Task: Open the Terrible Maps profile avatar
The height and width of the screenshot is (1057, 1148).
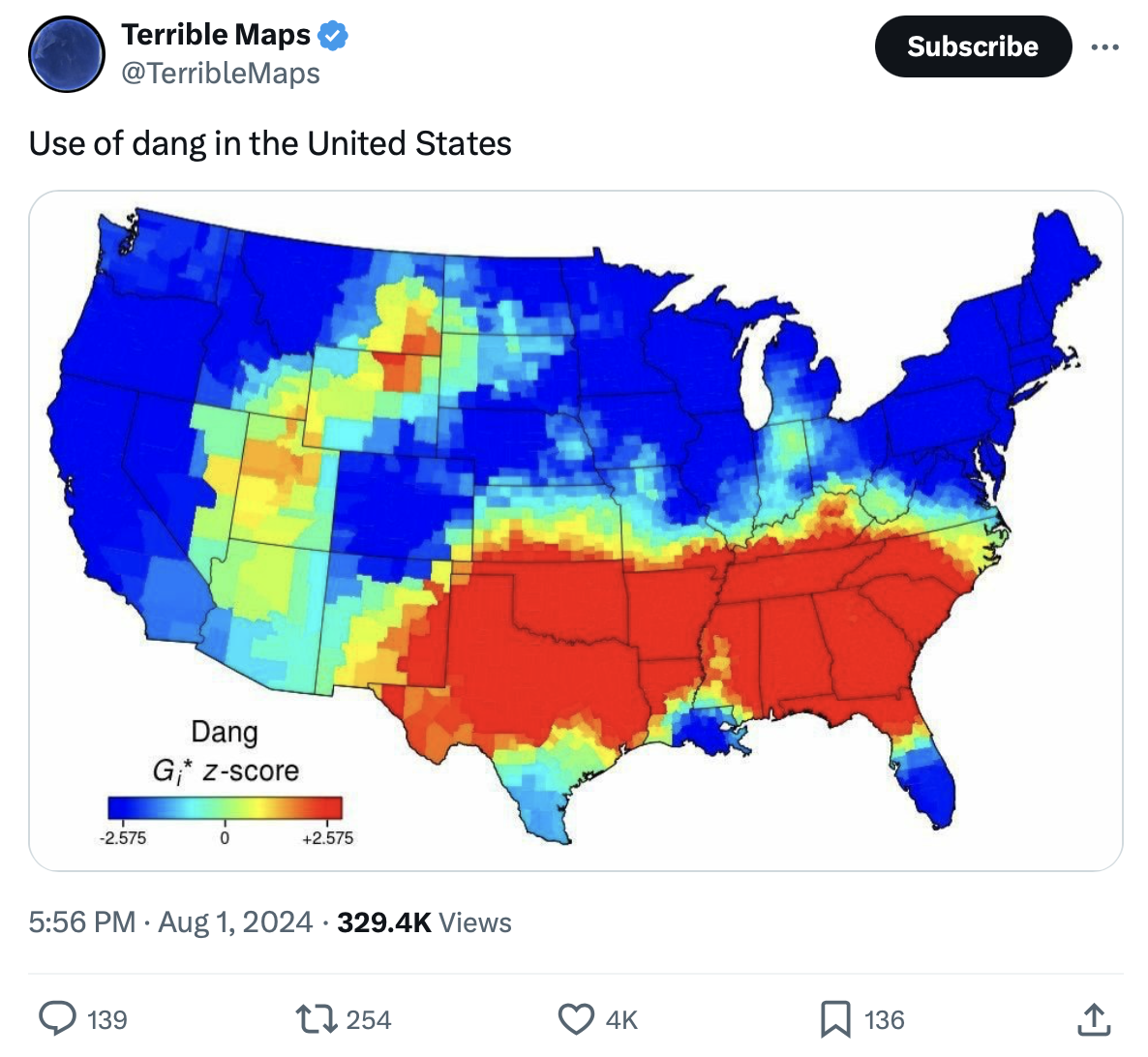Action: [x=67, y=54]
